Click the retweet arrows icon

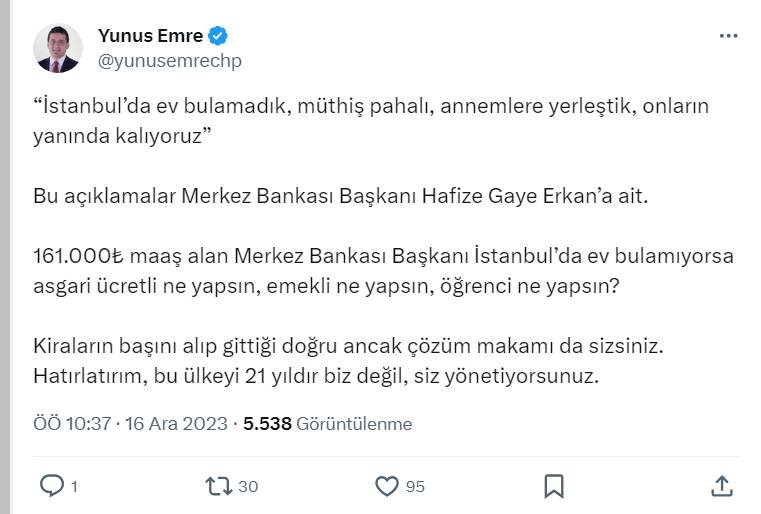pyautogui.click(x=216, y=486)
